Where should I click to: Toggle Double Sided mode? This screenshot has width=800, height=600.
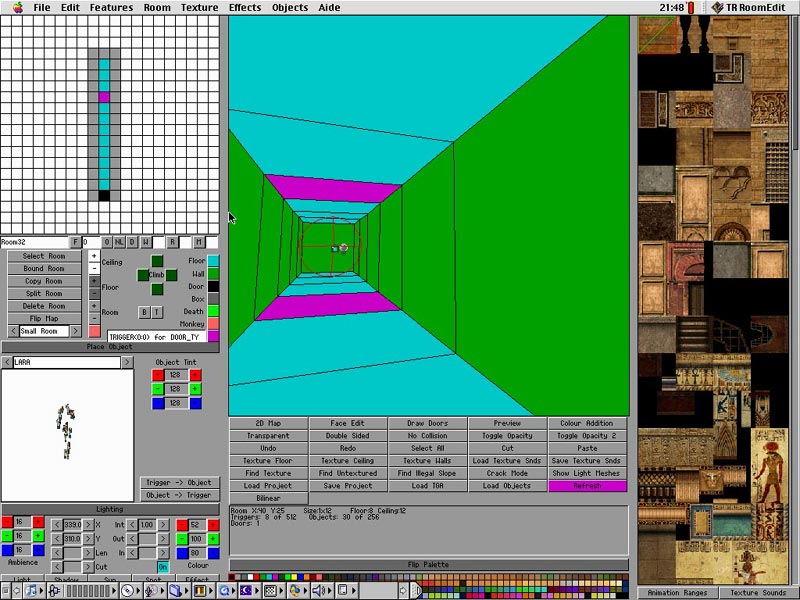coord(348,436)
